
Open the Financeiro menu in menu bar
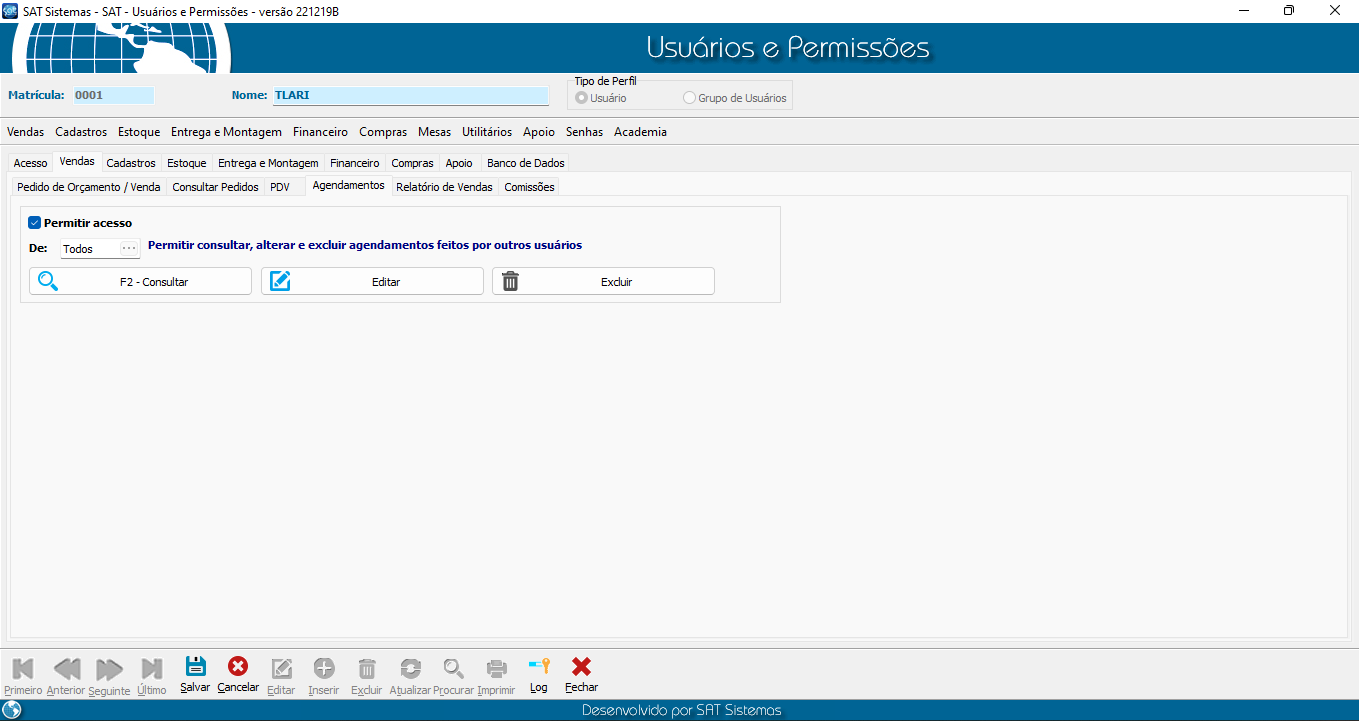point(320,132)
